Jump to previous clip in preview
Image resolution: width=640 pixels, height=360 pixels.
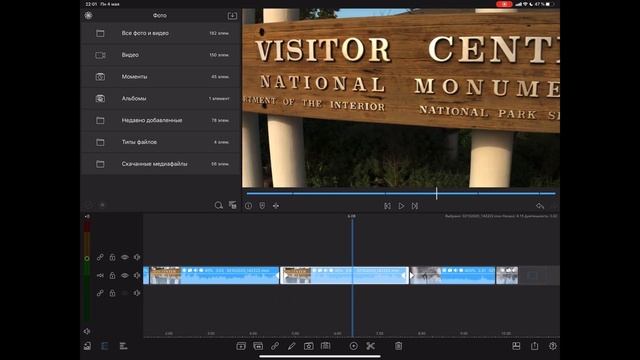pos(387,206)
